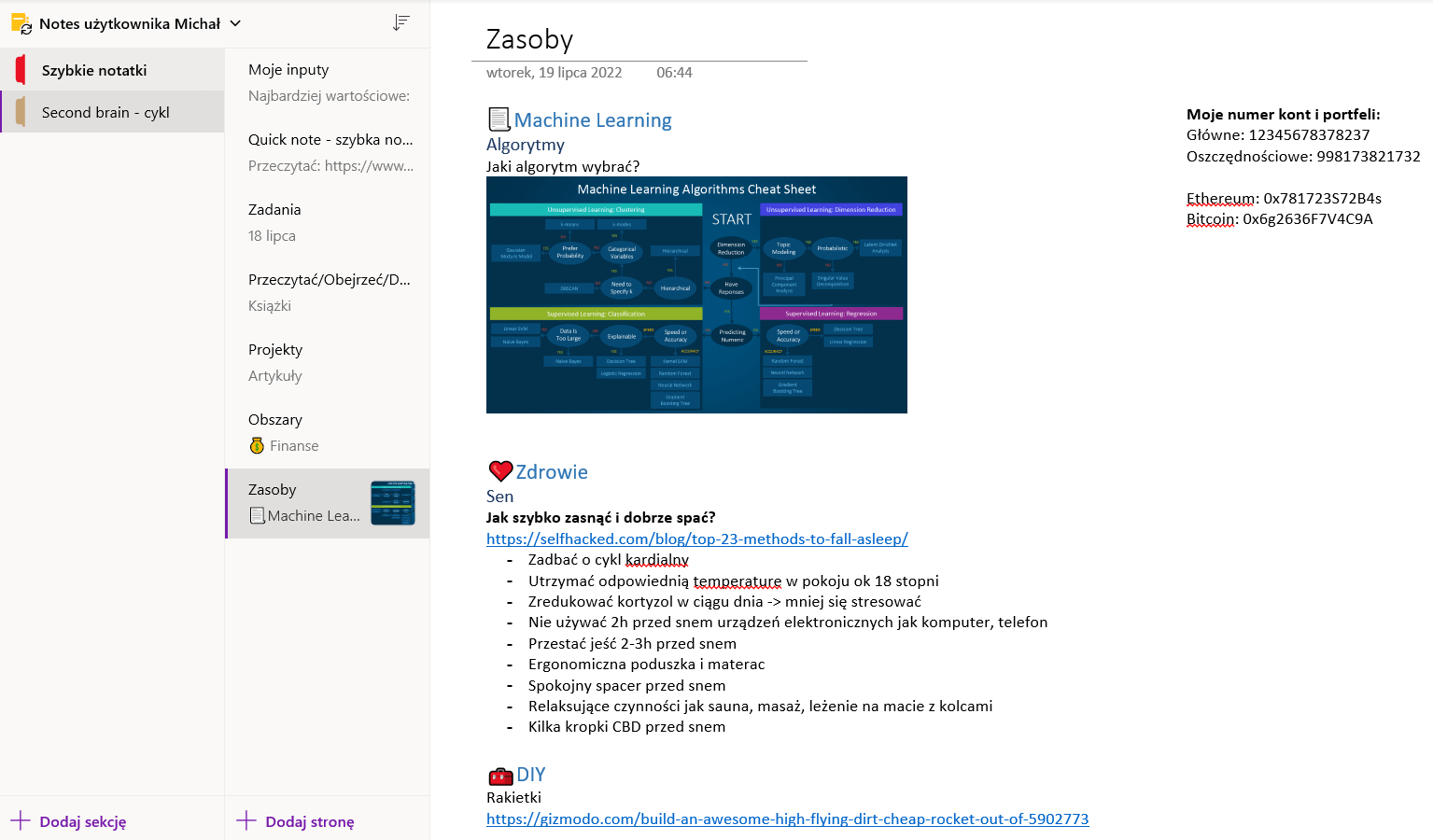1433x840 pixels.
Task: Click the red toolbox icon next to DIY
Action: coord(500,776)
